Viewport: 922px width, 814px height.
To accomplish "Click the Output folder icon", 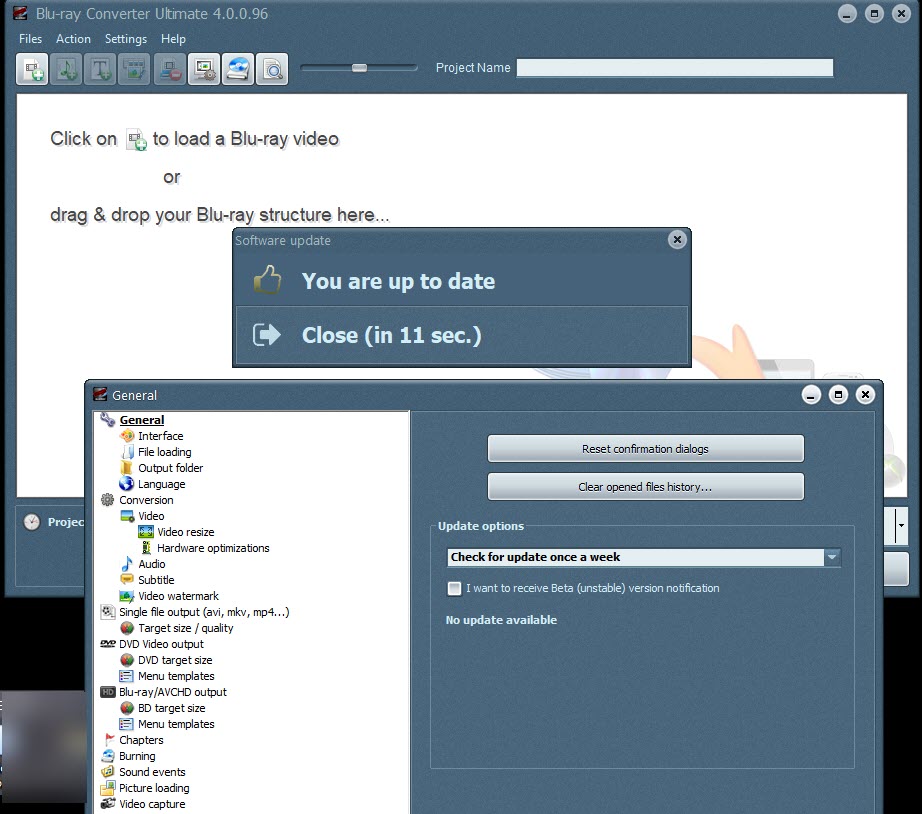I will (126, 468).
